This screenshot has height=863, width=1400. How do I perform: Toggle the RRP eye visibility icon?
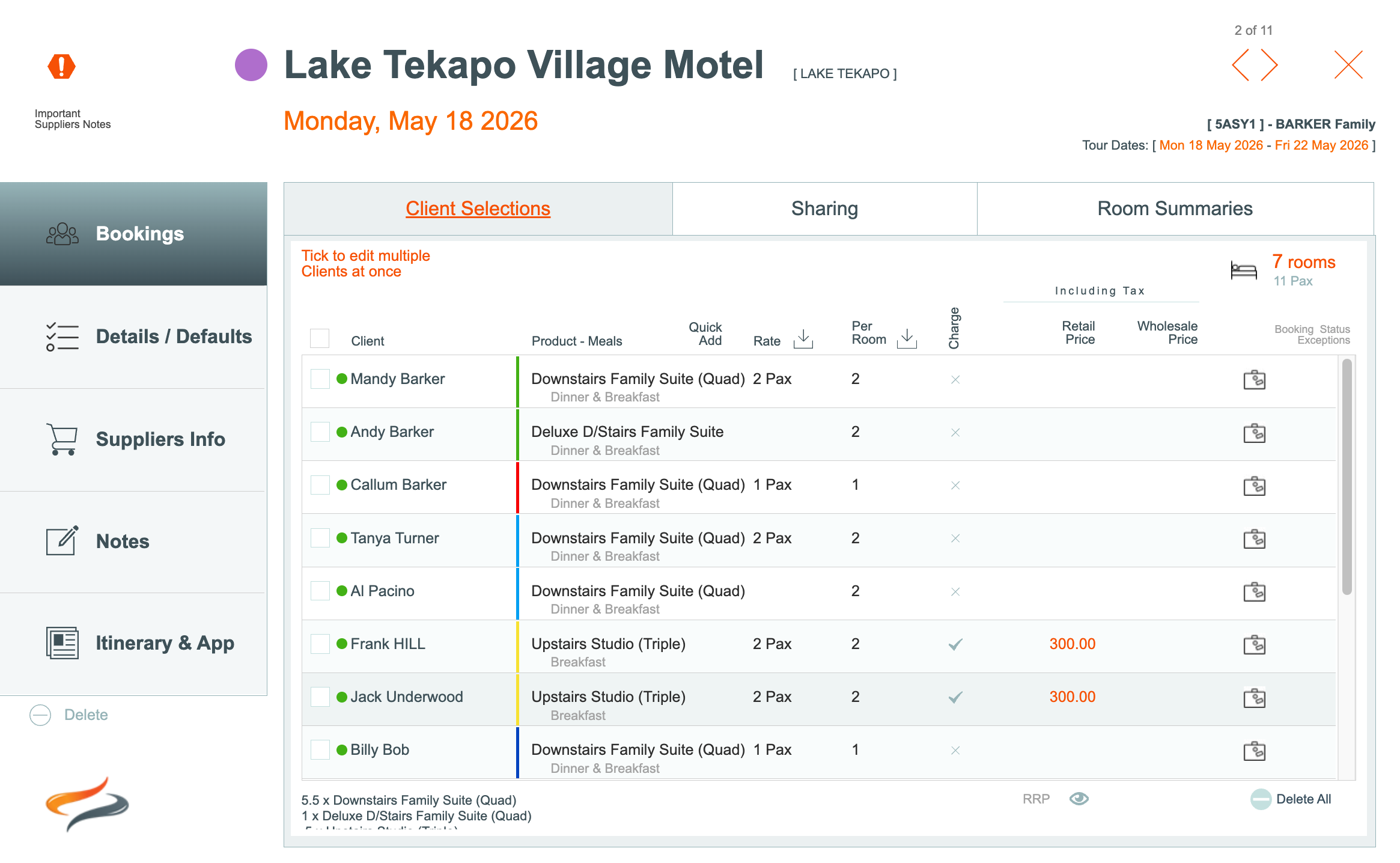click(1079, 799)
